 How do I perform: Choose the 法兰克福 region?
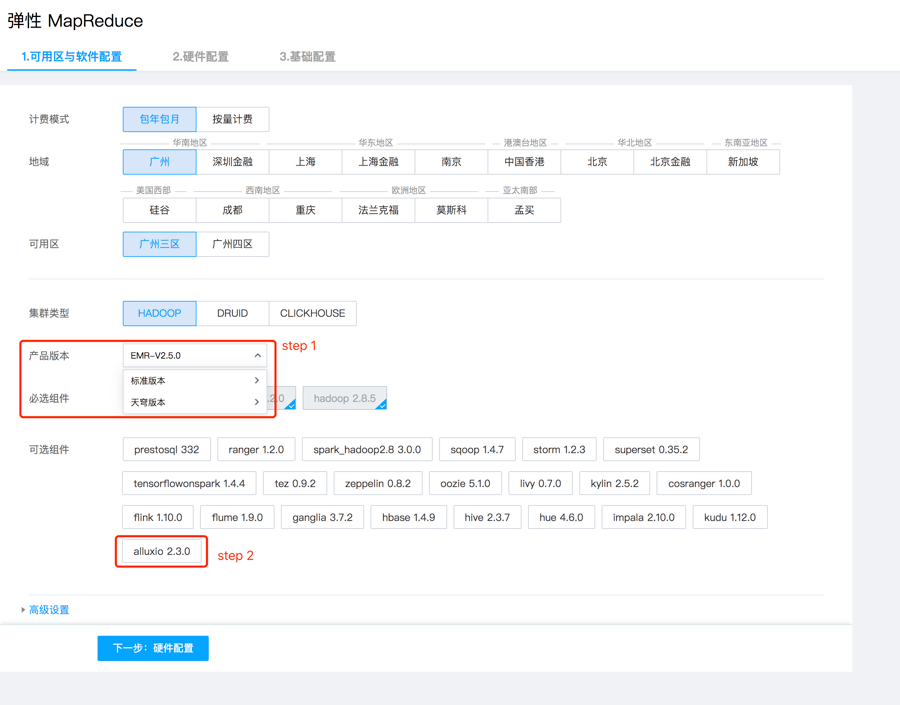coord(378,210)
